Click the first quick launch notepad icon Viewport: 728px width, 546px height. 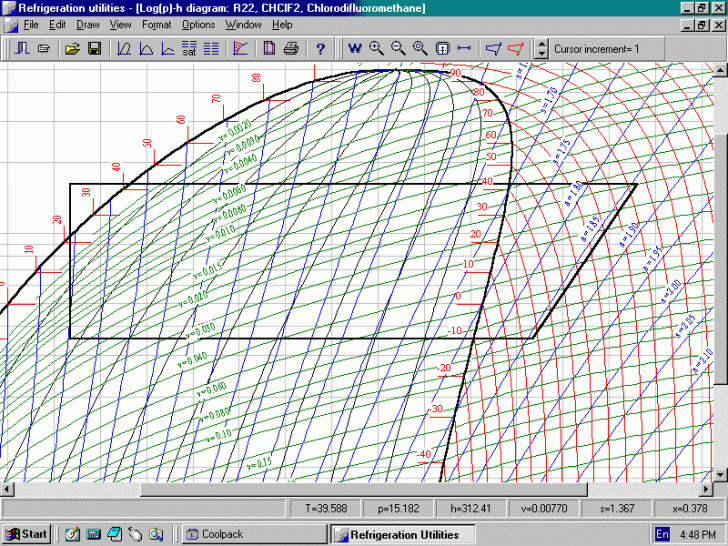(x=72, y=534)
